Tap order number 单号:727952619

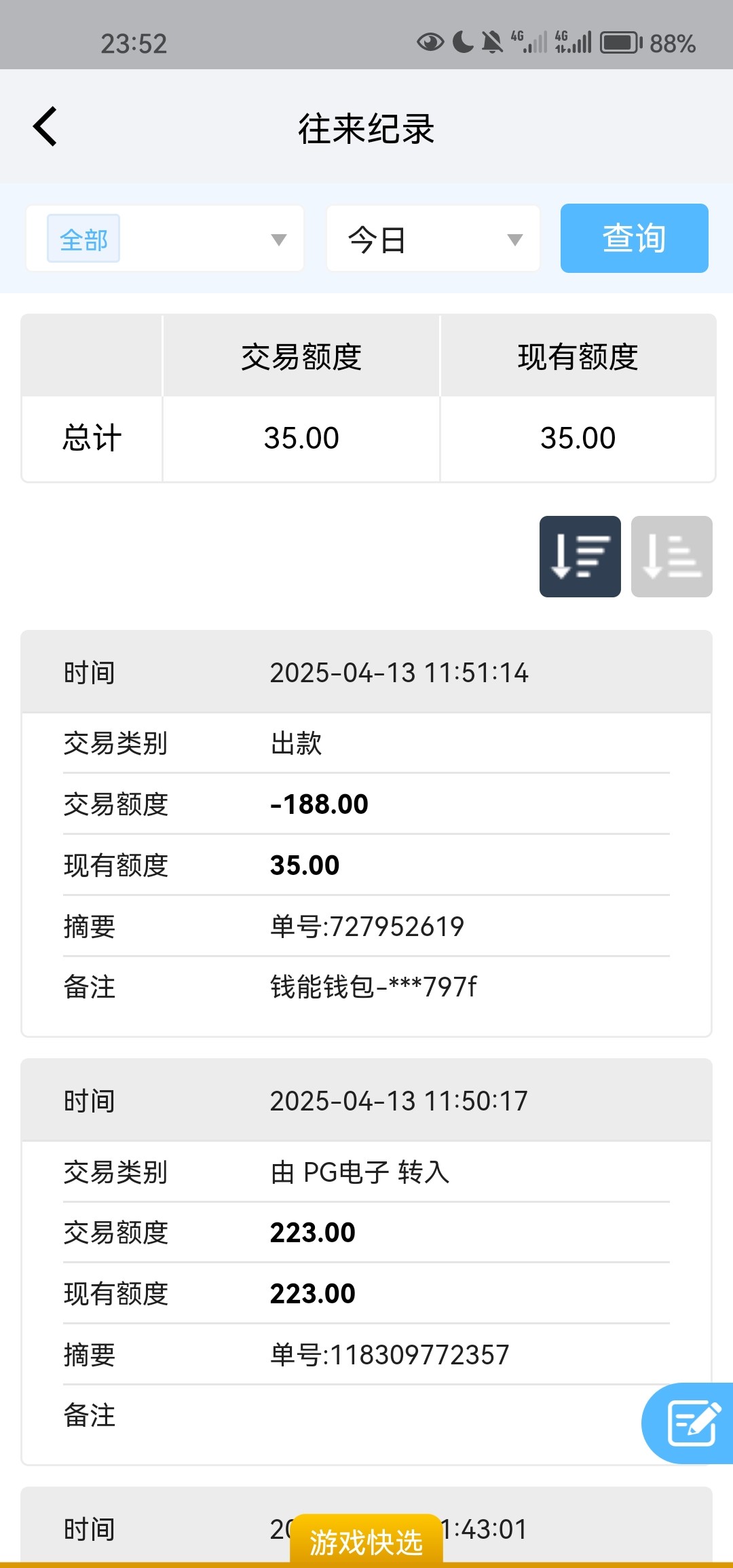(367, 927)
